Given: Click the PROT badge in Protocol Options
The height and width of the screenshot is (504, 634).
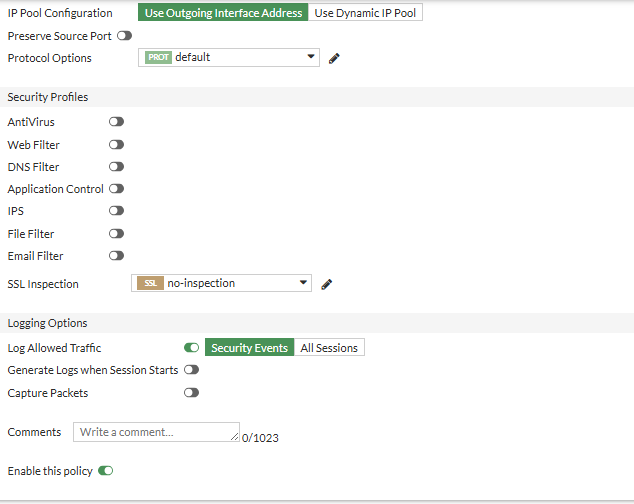Looking at the screenshot, I should [159, 58].
